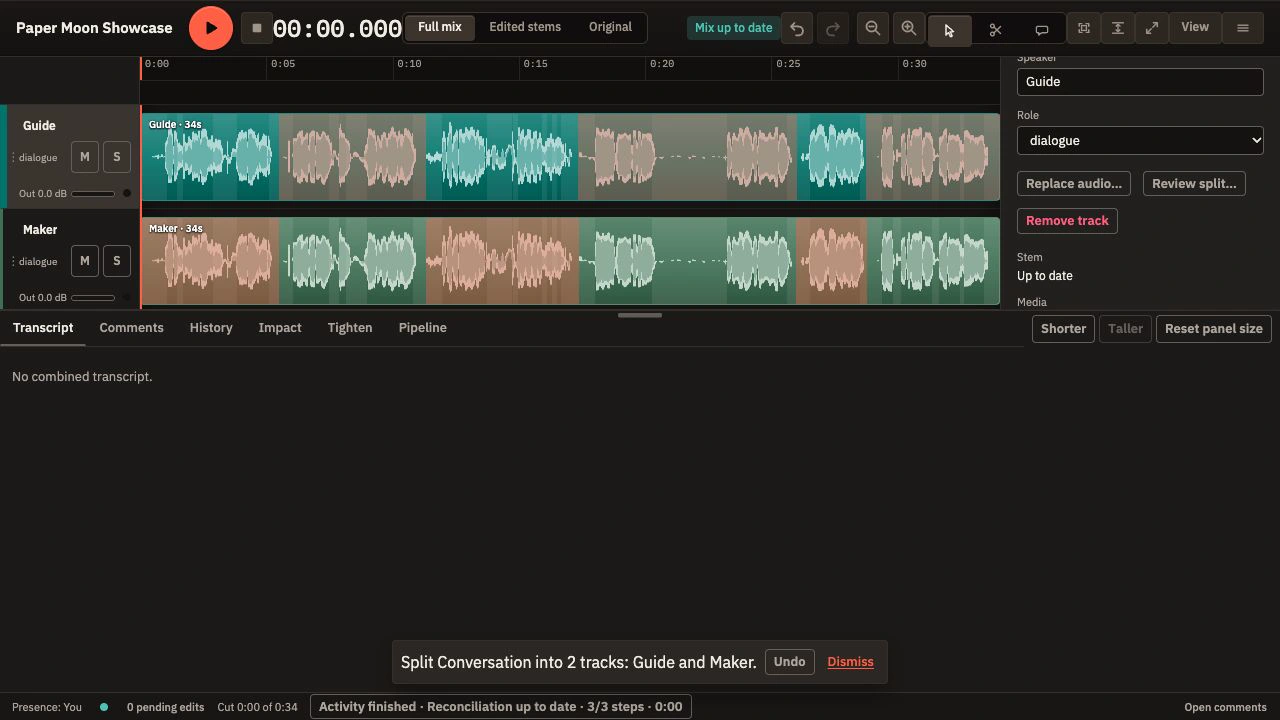This screenshot has width=1280, height=720.
Task: Zoom in on the timeline
Action: coord(909,29)
